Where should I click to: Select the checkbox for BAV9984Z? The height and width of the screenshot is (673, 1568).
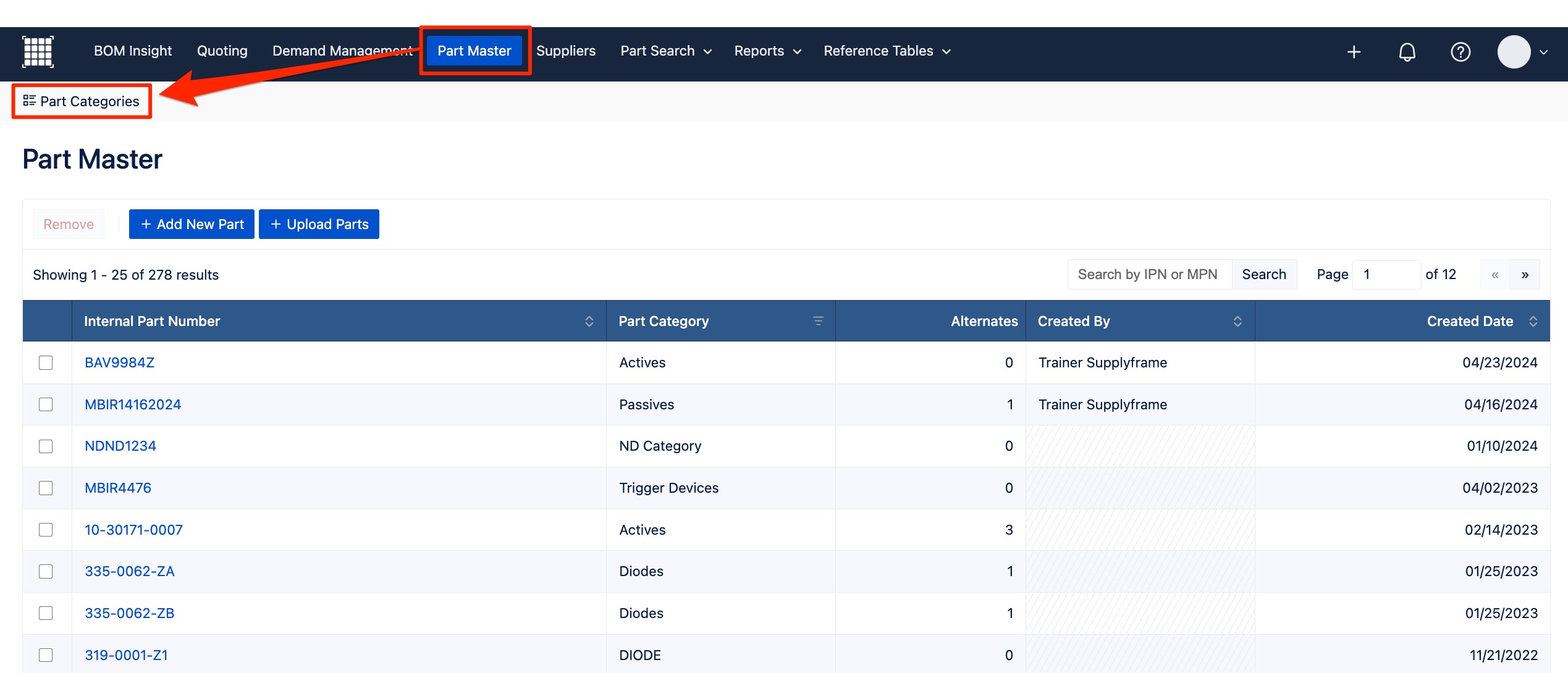[x=46, y=362]
